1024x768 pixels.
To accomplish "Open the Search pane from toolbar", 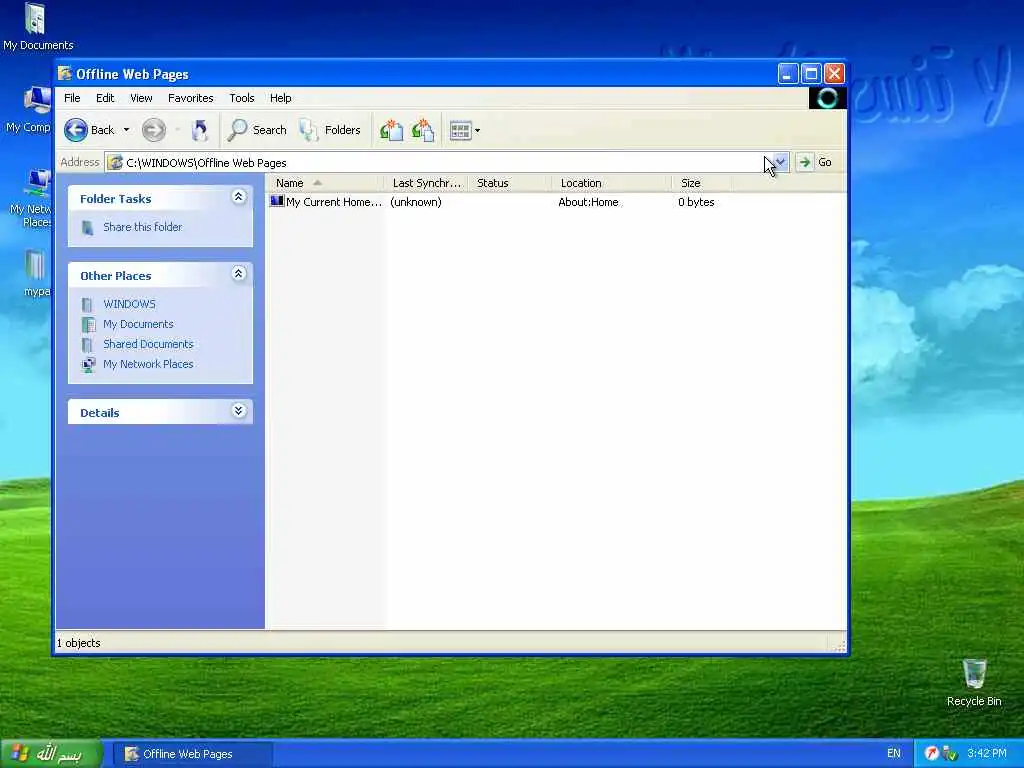I will pos(257,130).
